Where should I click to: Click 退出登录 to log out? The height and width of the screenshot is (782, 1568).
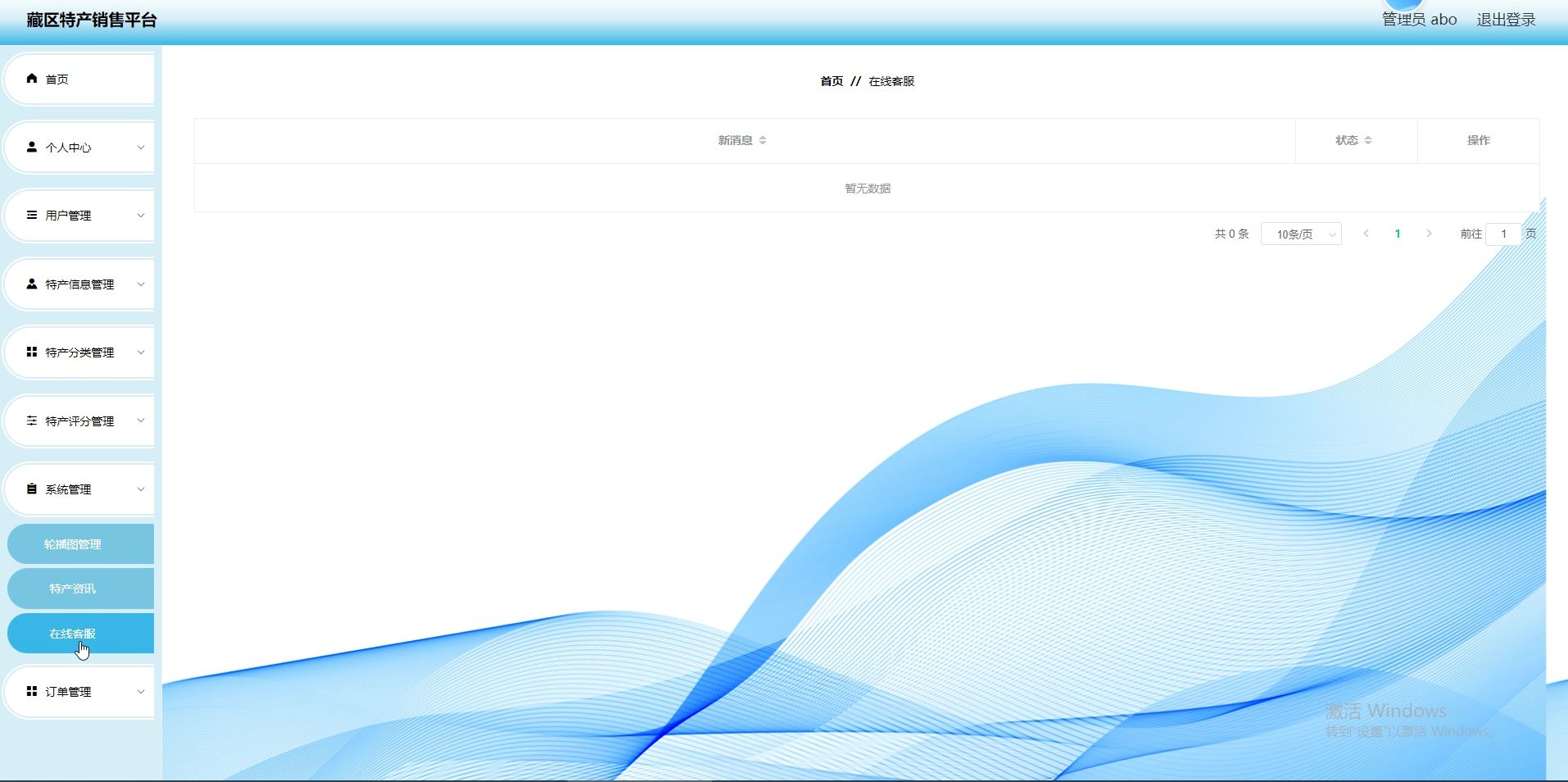pos(1506,20)
